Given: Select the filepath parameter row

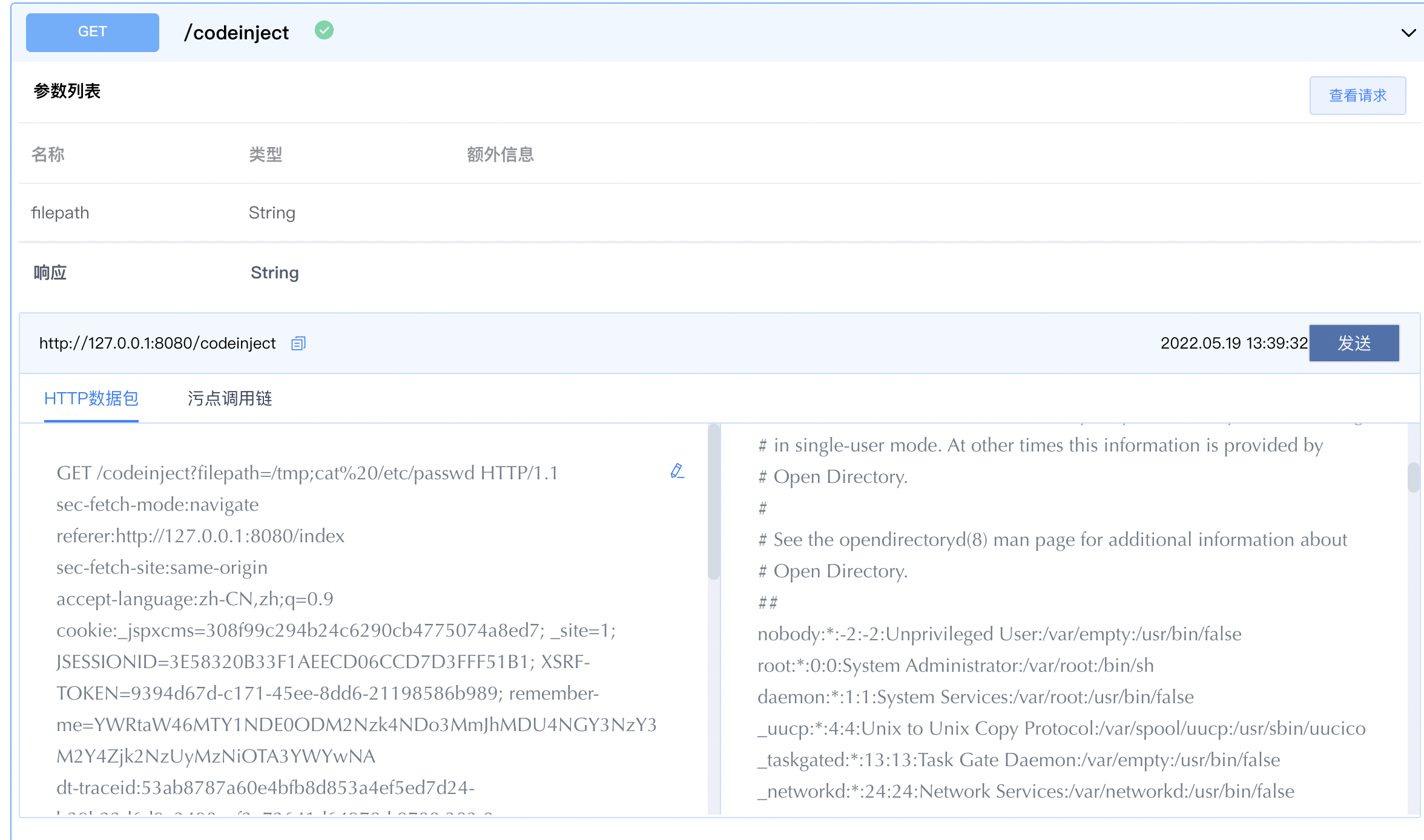Looking at the screenshot, I should click(60, 212).
